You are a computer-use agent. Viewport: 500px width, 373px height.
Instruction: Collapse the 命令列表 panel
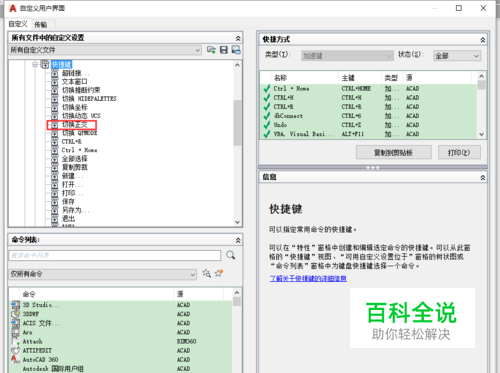tap(238, 240)
